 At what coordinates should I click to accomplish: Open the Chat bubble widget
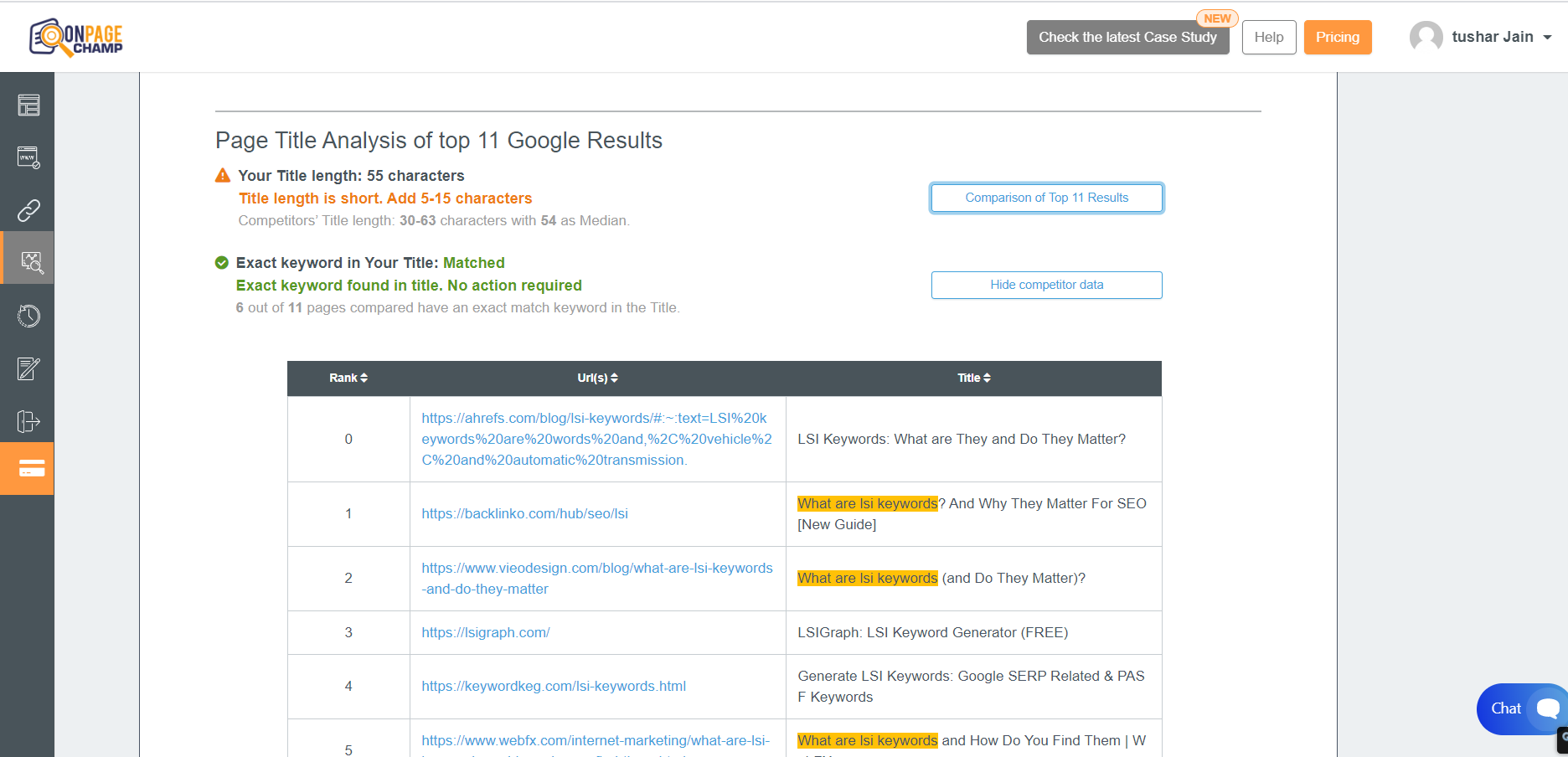point(1520,709)
